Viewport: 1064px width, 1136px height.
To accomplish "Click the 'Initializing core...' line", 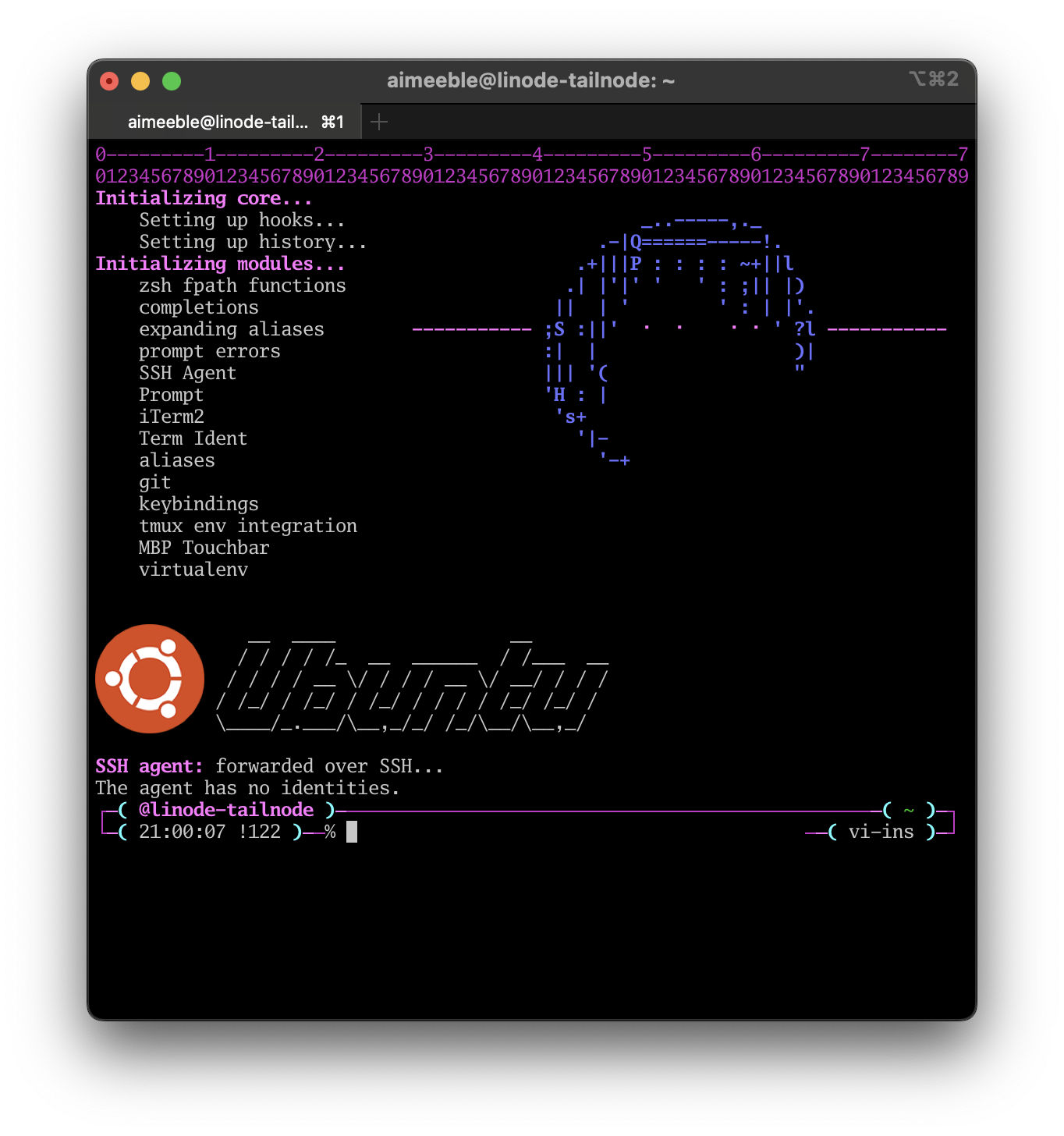I will coord(204,198).
